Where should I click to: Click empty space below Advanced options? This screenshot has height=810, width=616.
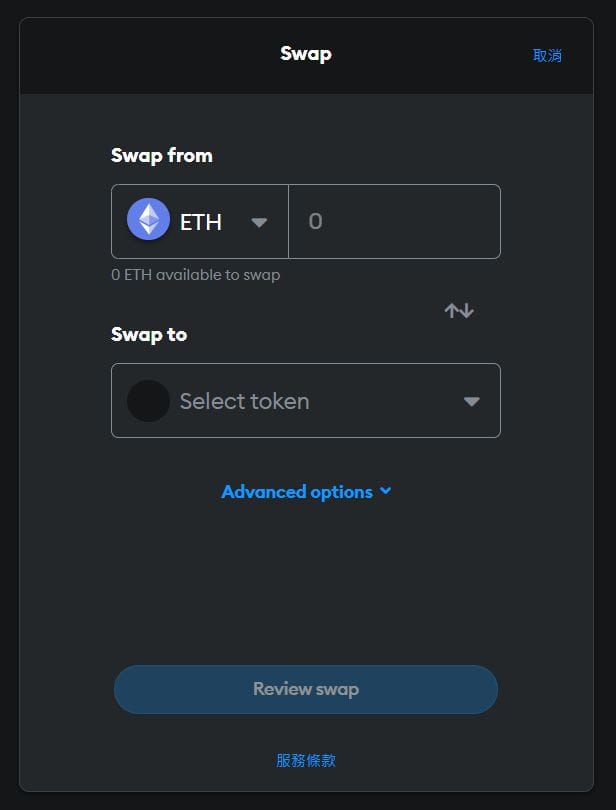click(305, 579)
